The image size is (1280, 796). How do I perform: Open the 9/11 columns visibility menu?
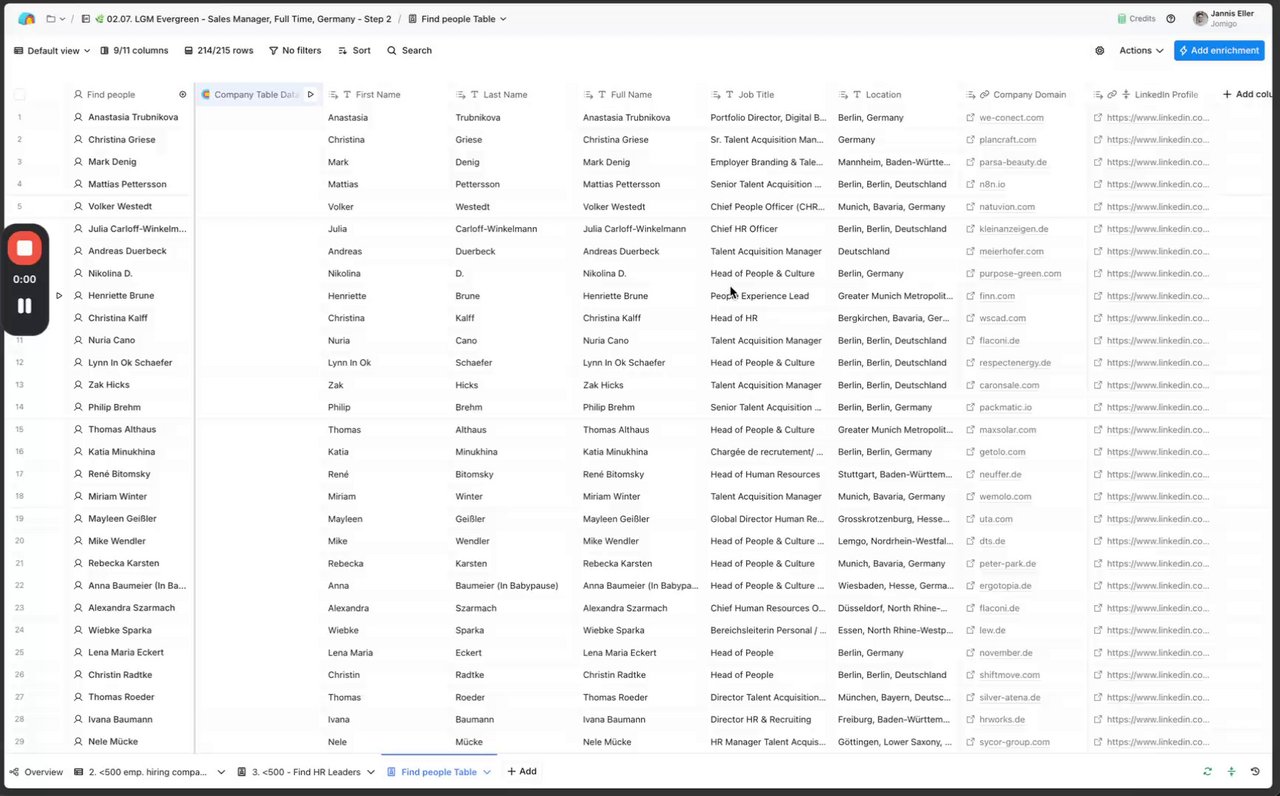tap(134, 50)
